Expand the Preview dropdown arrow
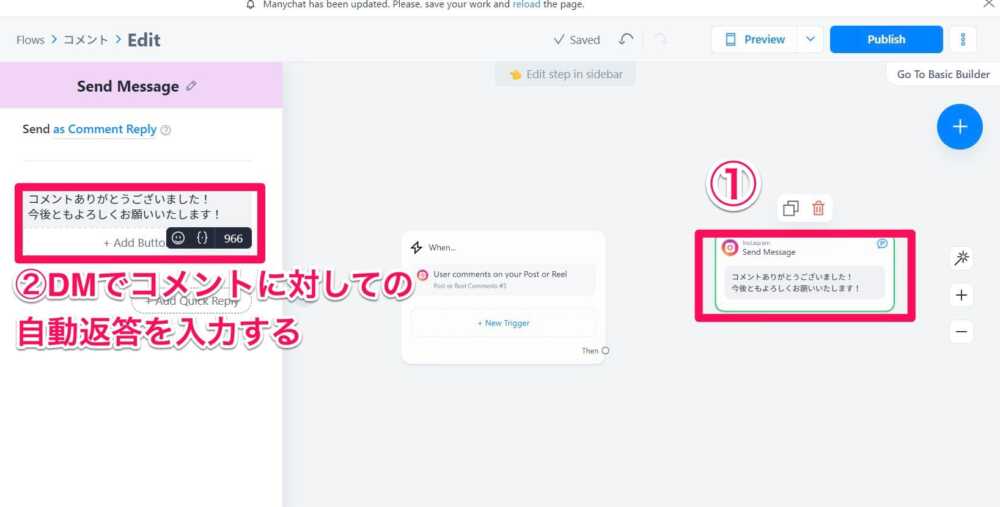Image resolution: width=1000 pixels, height=507 pixels. pyautogui.click(x=810, y=40)
